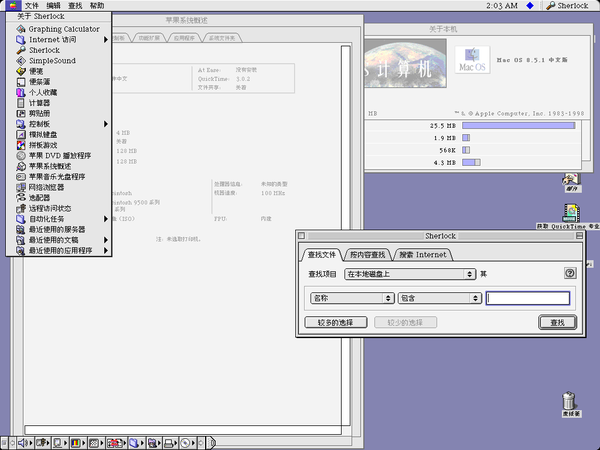Open the Sherlock application menu at top right
This screenshot has width=600, height=450.
tap(567, 5)
